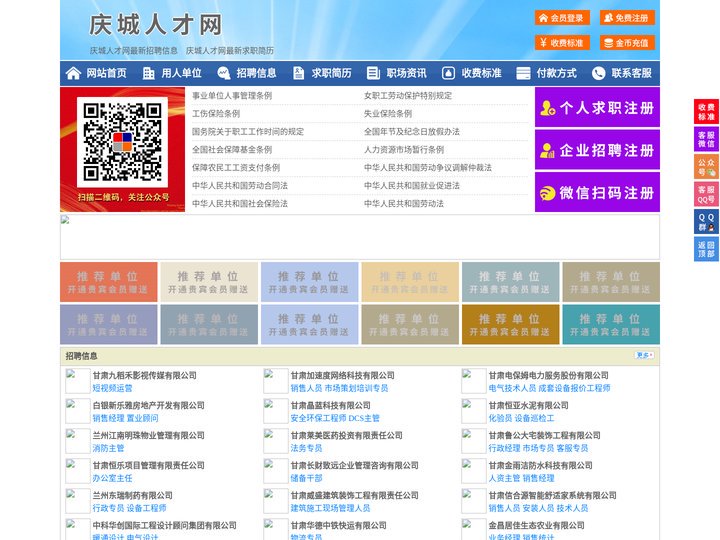Open company 甘肃九相禾影视传媒有限公司
Screen dimensions: 720x540
pyautogui.click(x=145, y=375)
